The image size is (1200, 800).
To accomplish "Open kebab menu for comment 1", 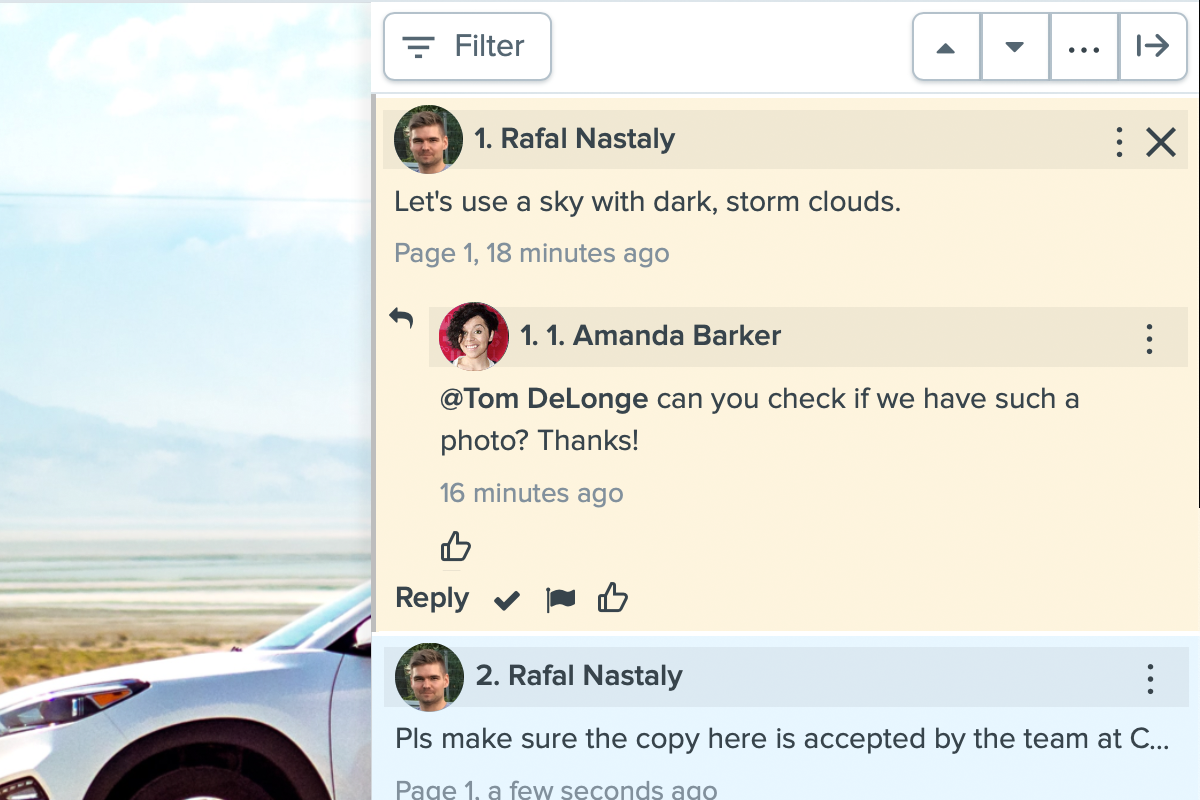I will click(x=1119, y=142).
